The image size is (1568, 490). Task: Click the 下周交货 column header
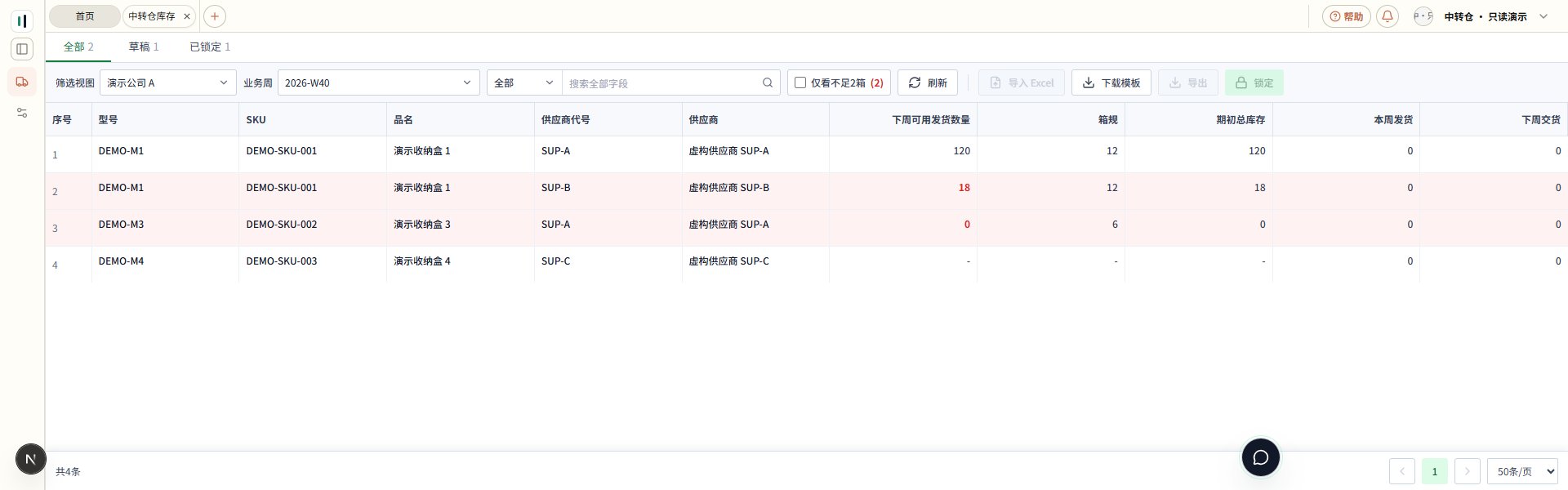tap(1494, 119)
